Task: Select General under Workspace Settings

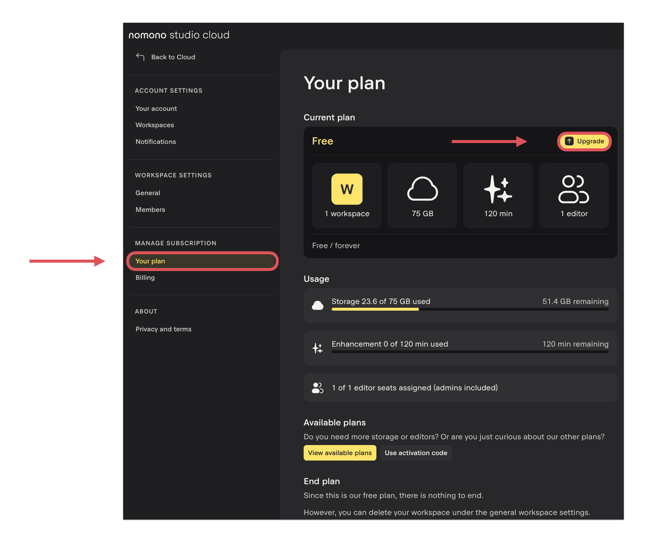Action: tap(148, 193)
